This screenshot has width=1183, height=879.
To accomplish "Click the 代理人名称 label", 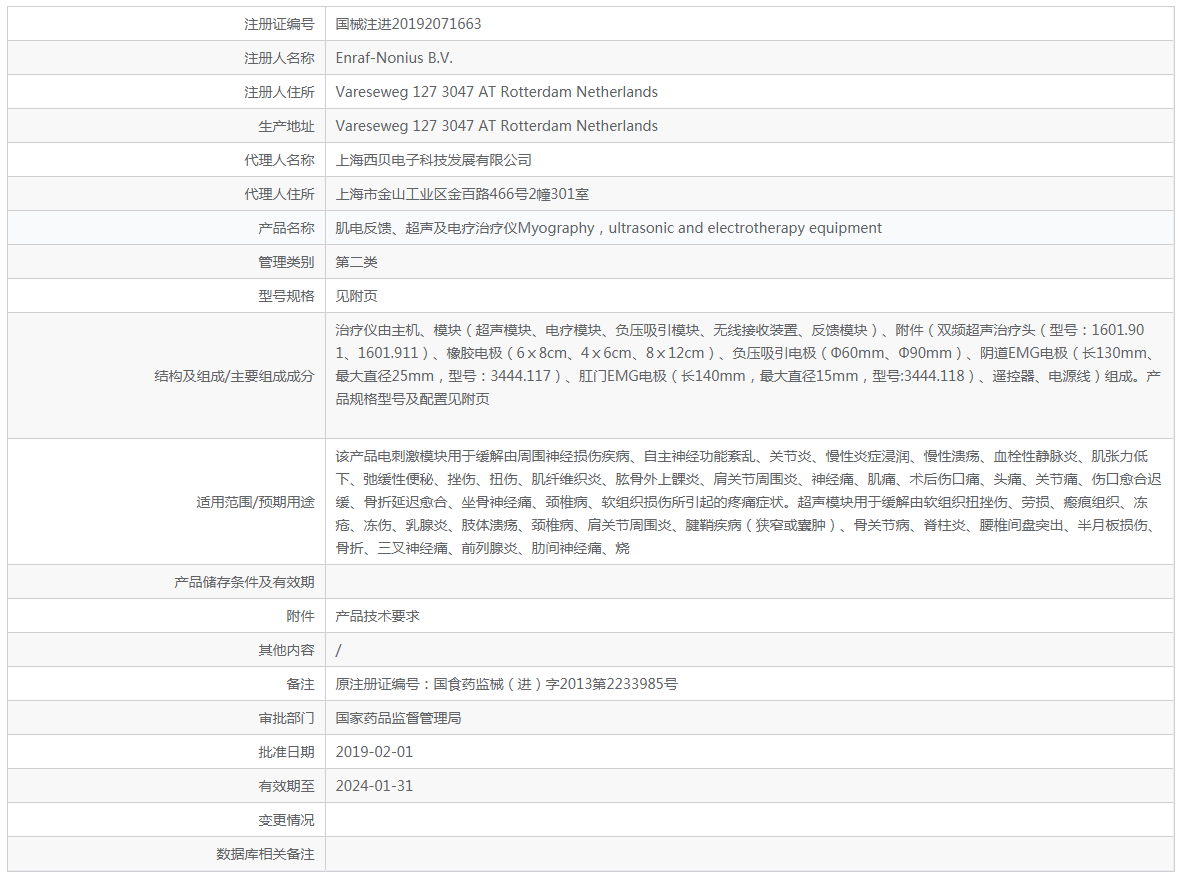I will click(x=279, y=160).
